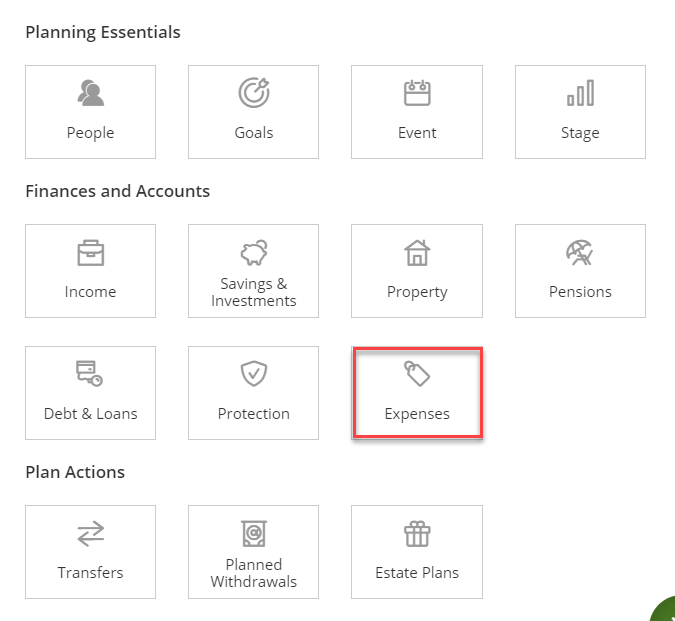This screenshot has height=621, width=675.
Task: Open the 'Pensions' text label
Action: coord(580,292)
